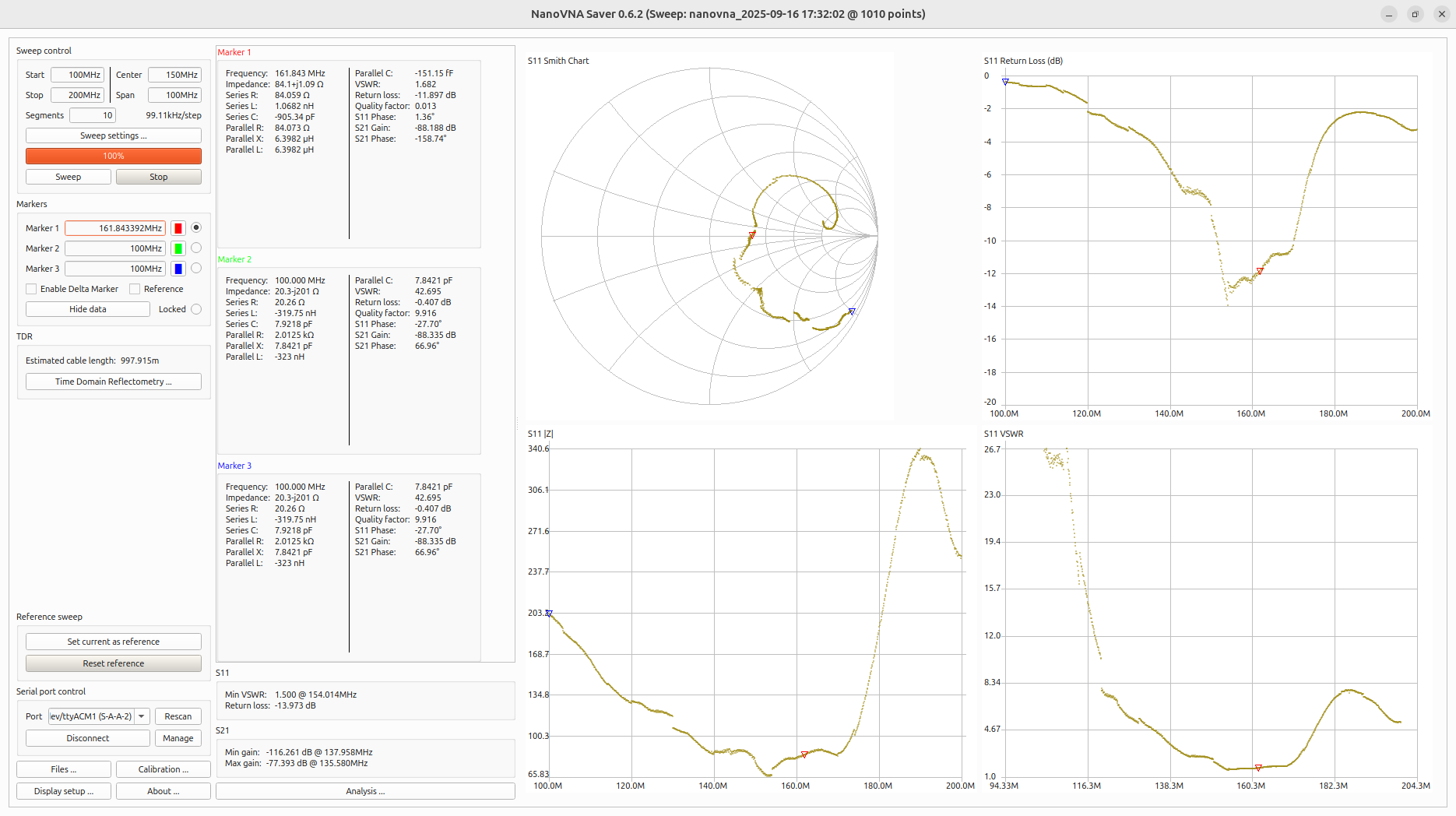The image size is (1456, 816).
Task: Select the Marker 3 radio button
Action: 196,268
